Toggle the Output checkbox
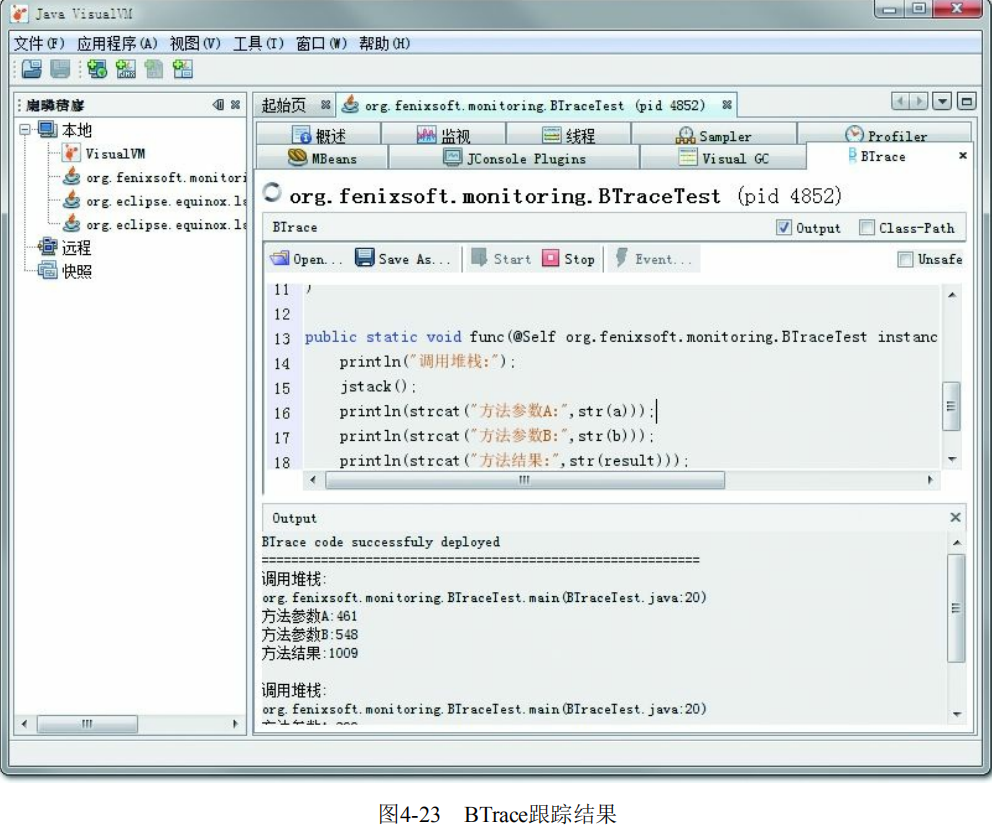 click(x=783, y=227)
